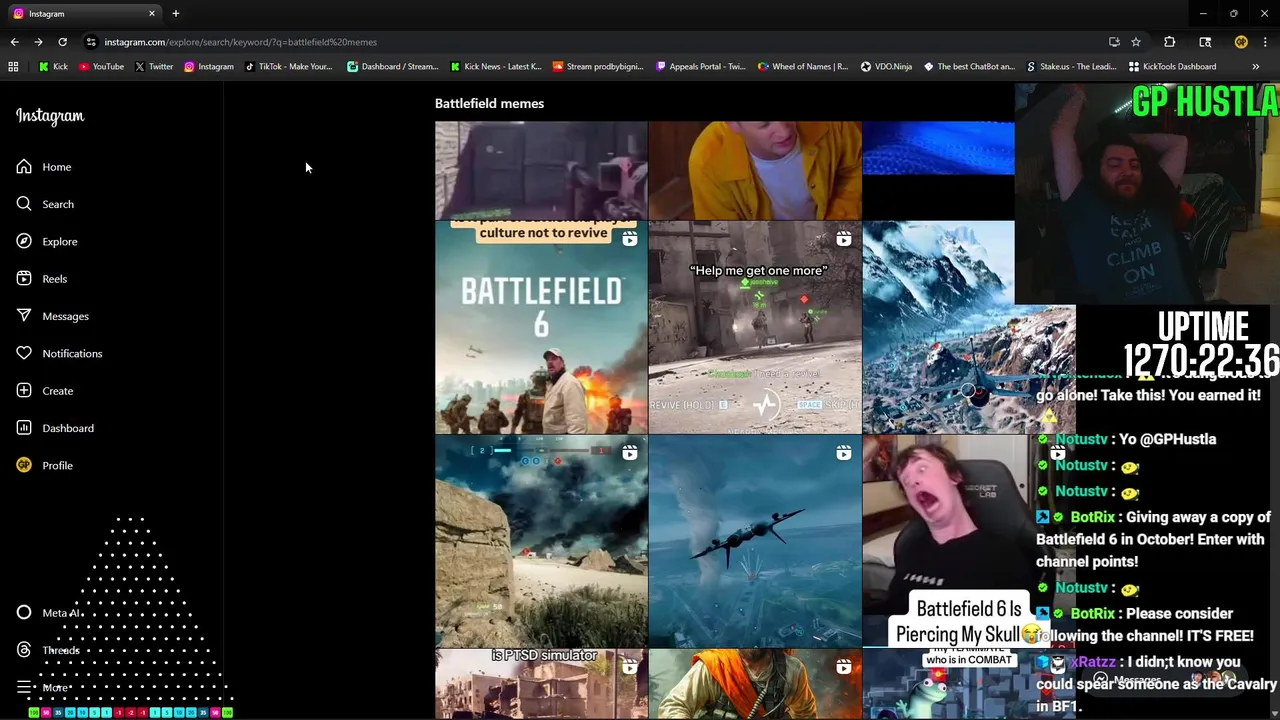
Task: Open the Search item in the sidebar
Action: (45, 204)
